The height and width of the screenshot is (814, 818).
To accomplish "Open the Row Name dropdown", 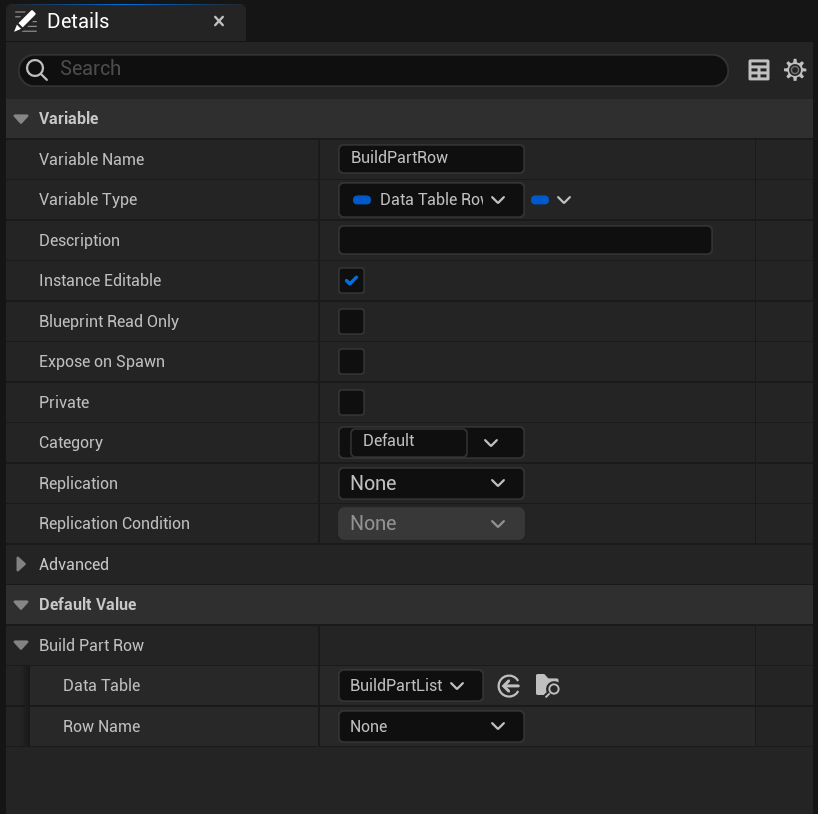I will [x=430, y=727].
